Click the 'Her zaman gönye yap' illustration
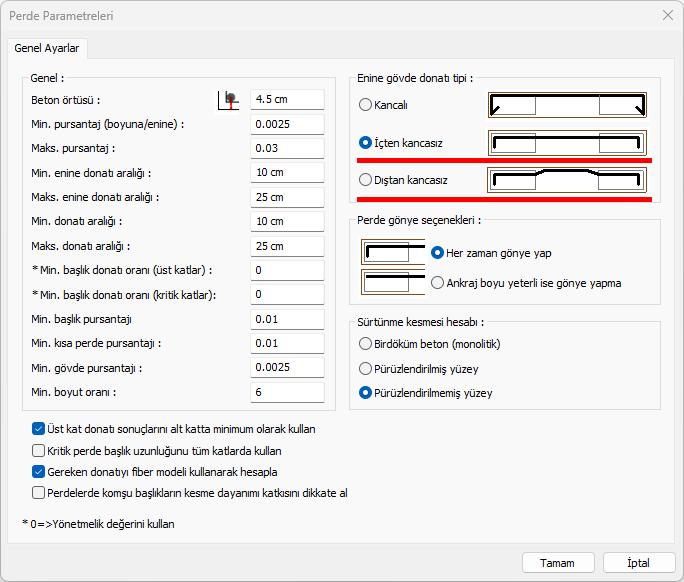Viewport: 684px width, 582px height. (x=386, y=253)
